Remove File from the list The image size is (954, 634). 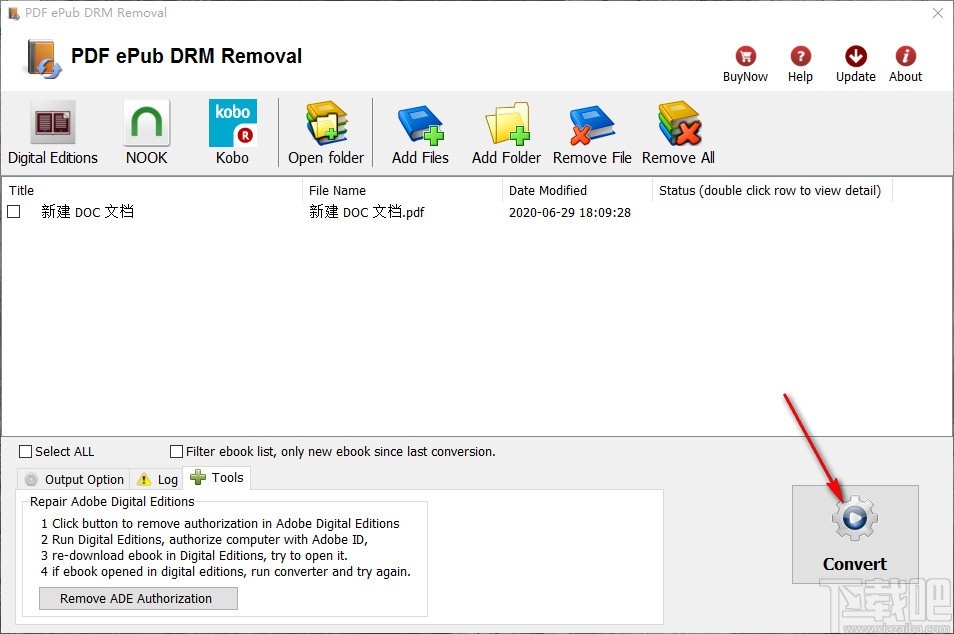click(x=592, y=133)
